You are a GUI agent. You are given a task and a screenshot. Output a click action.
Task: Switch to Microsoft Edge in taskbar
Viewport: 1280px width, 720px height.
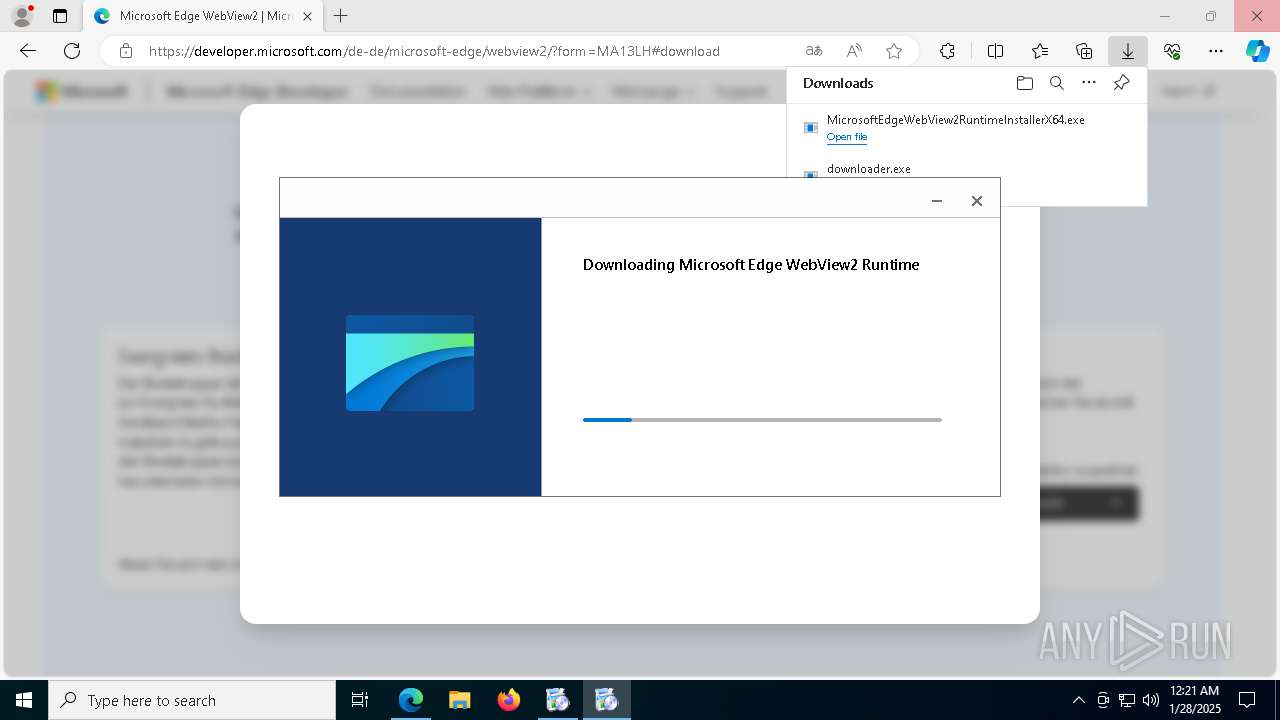(411, 700)
